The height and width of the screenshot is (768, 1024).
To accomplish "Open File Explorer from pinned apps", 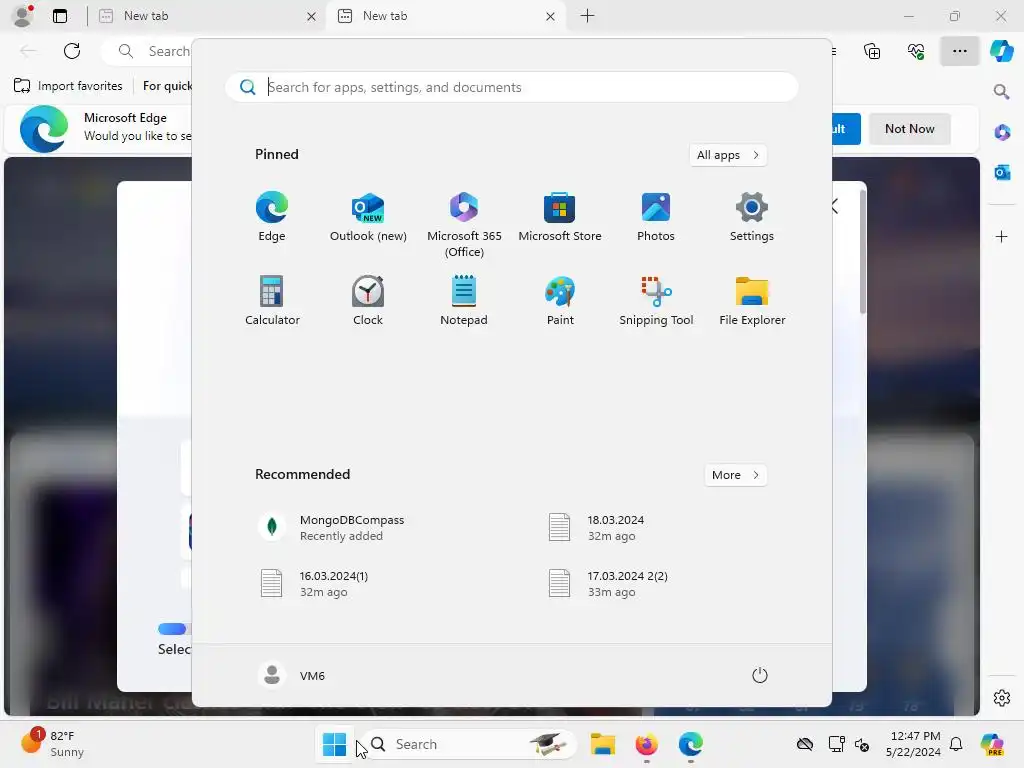I will [752, 300].
